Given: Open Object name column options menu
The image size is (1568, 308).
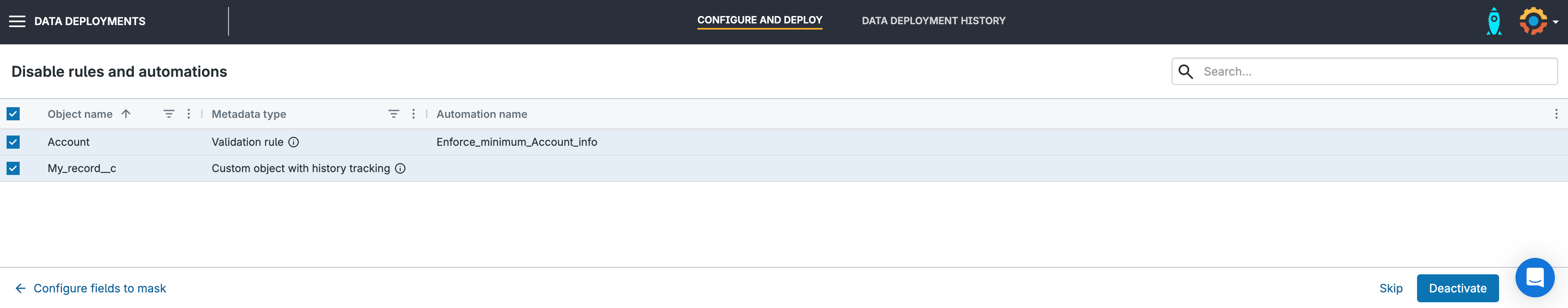Looking at the screenshot, I should click(189, 114).
